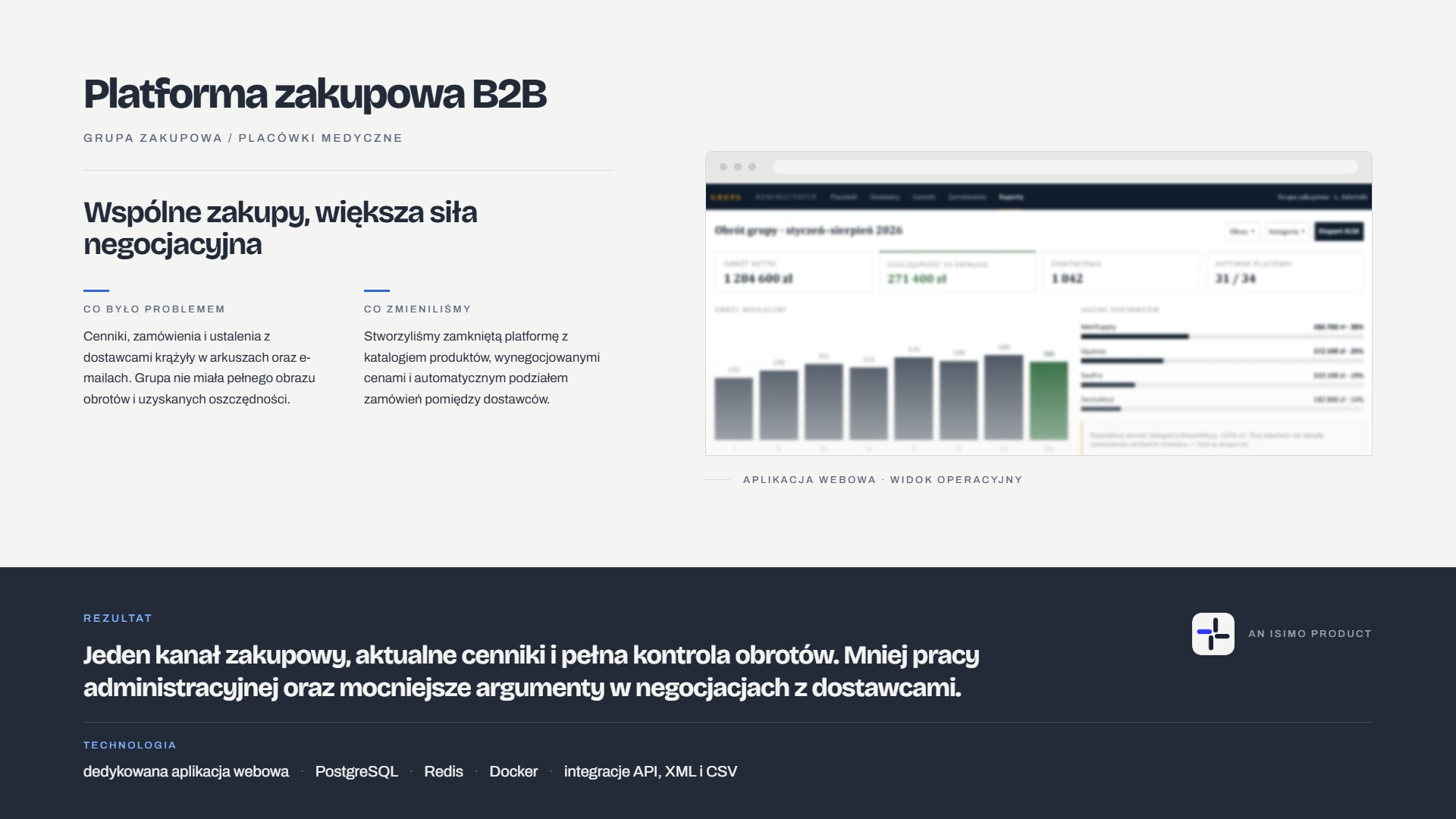Image resolution: width=1456 pixels, height=819 pixels.
Task: Click 'integracje API, XML i CSV'
Action: [651, 771]
